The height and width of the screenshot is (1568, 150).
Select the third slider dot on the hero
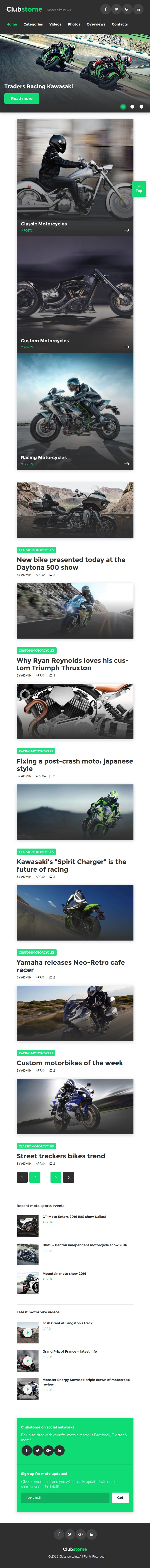pyautogui.click(x=142, y=107)
